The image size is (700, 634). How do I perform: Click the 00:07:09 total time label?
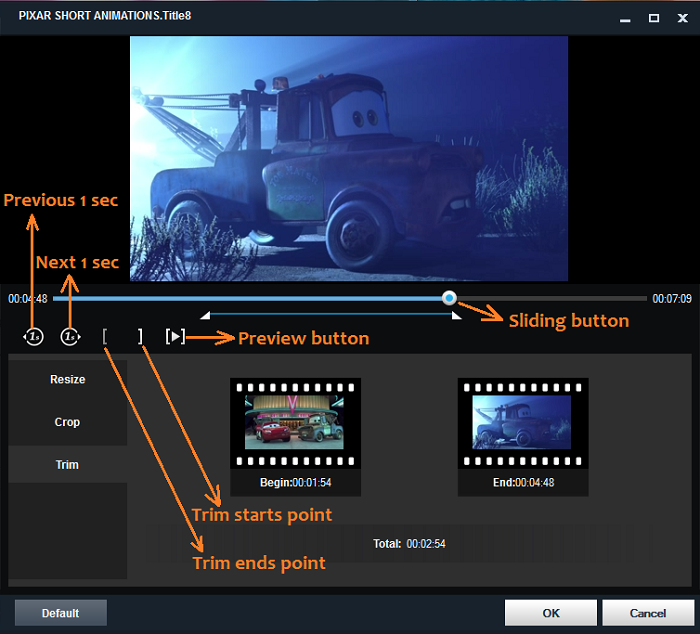click(672, 299)
